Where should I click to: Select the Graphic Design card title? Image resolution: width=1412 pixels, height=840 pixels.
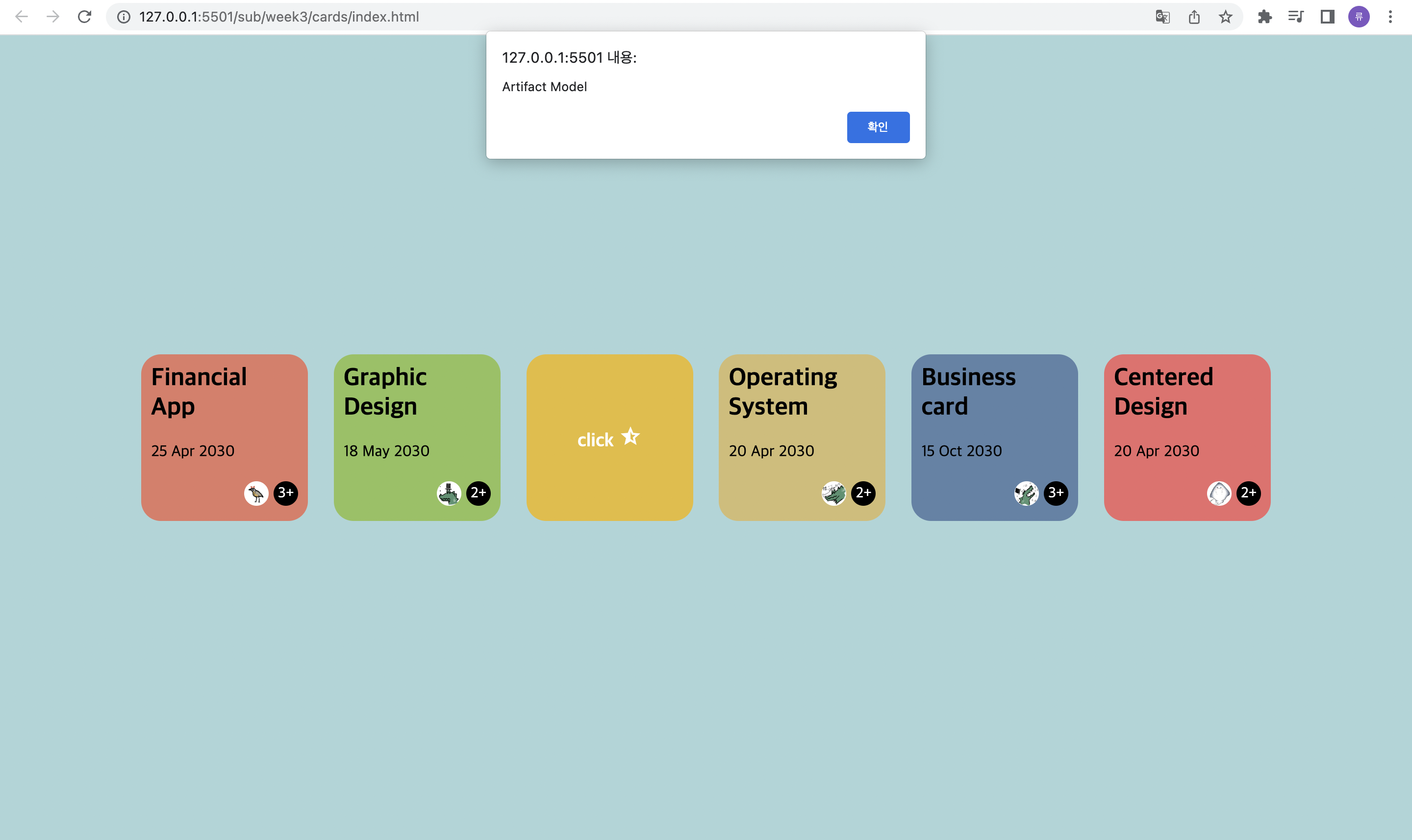point(385,391)
